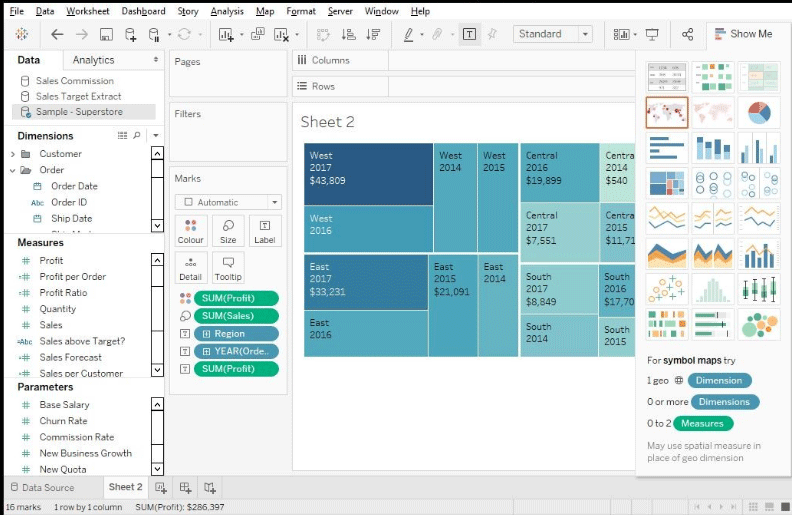This screenshot has width=792, height=515.
Task: Open the Colour settings on Marks card
Action: 190,231
